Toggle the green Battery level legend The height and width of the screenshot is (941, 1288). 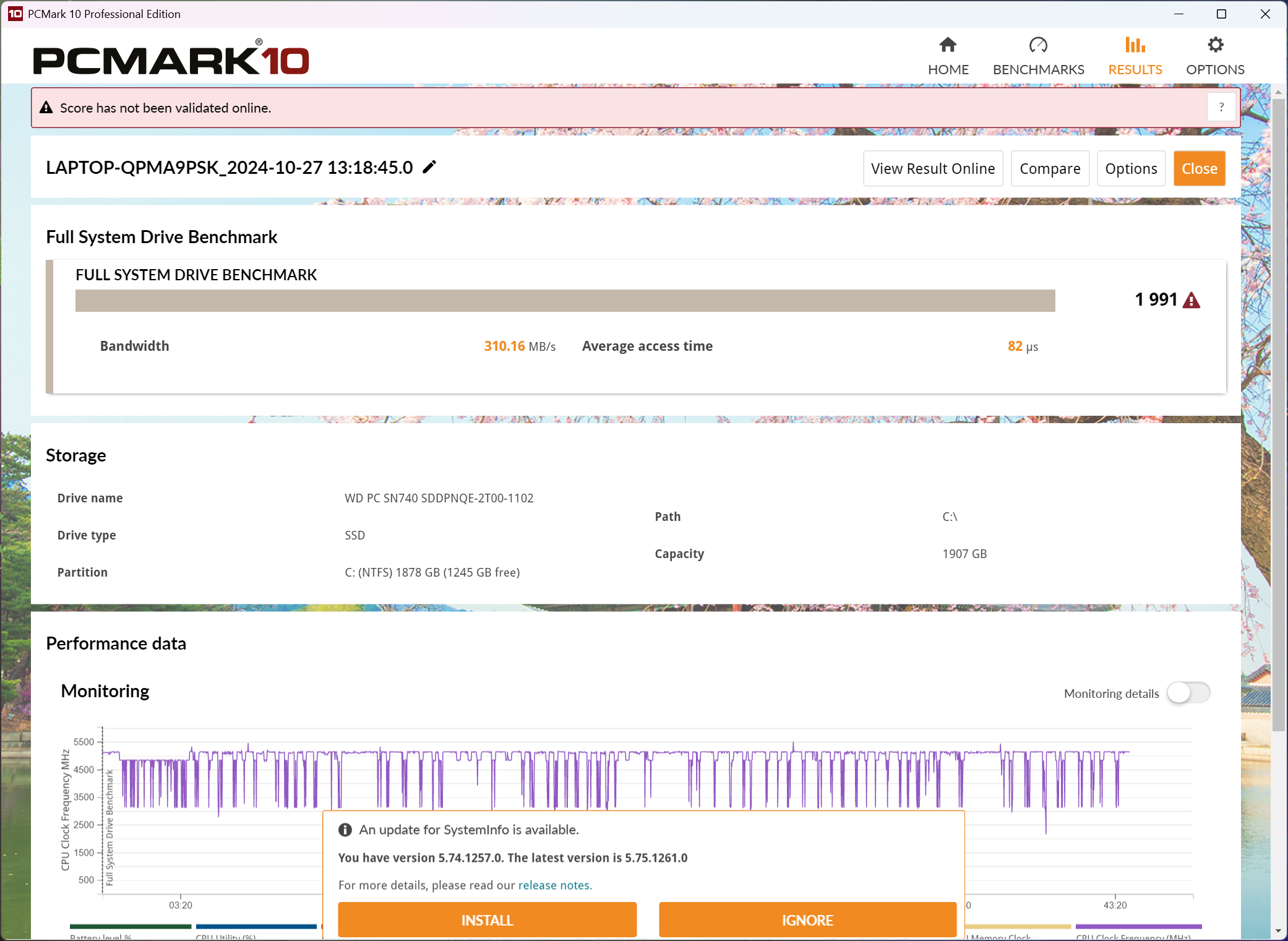pyautogui.click(x=130, y=927)
